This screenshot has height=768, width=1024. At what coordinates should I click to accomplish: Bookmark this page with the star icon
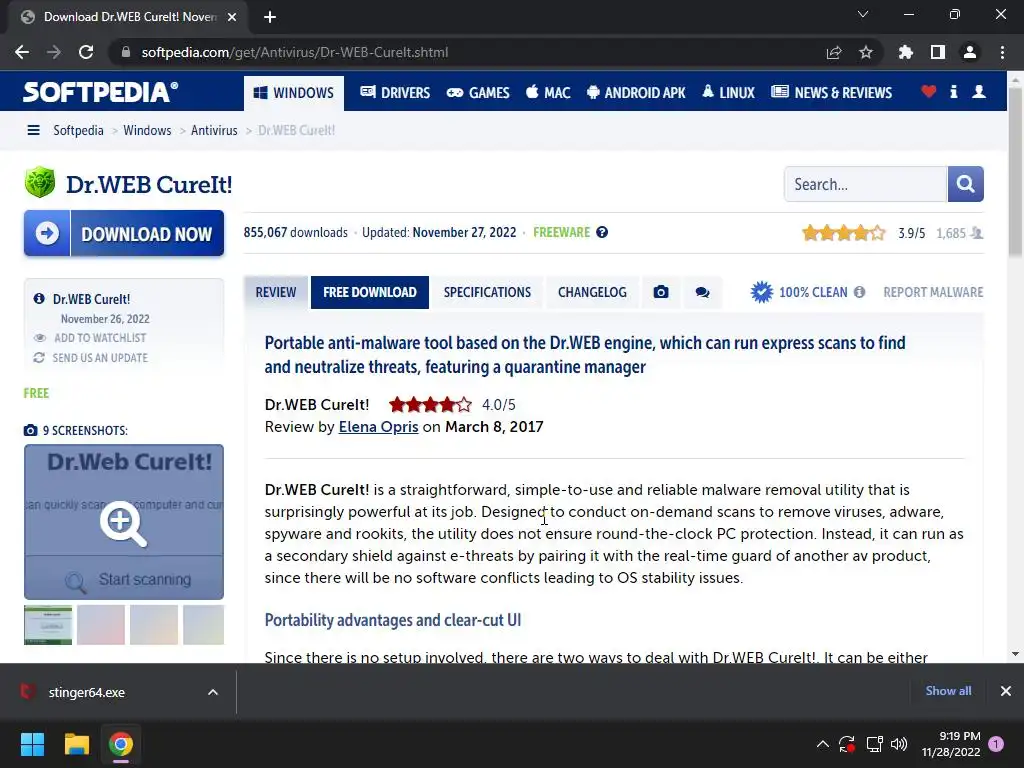(866, 52)
